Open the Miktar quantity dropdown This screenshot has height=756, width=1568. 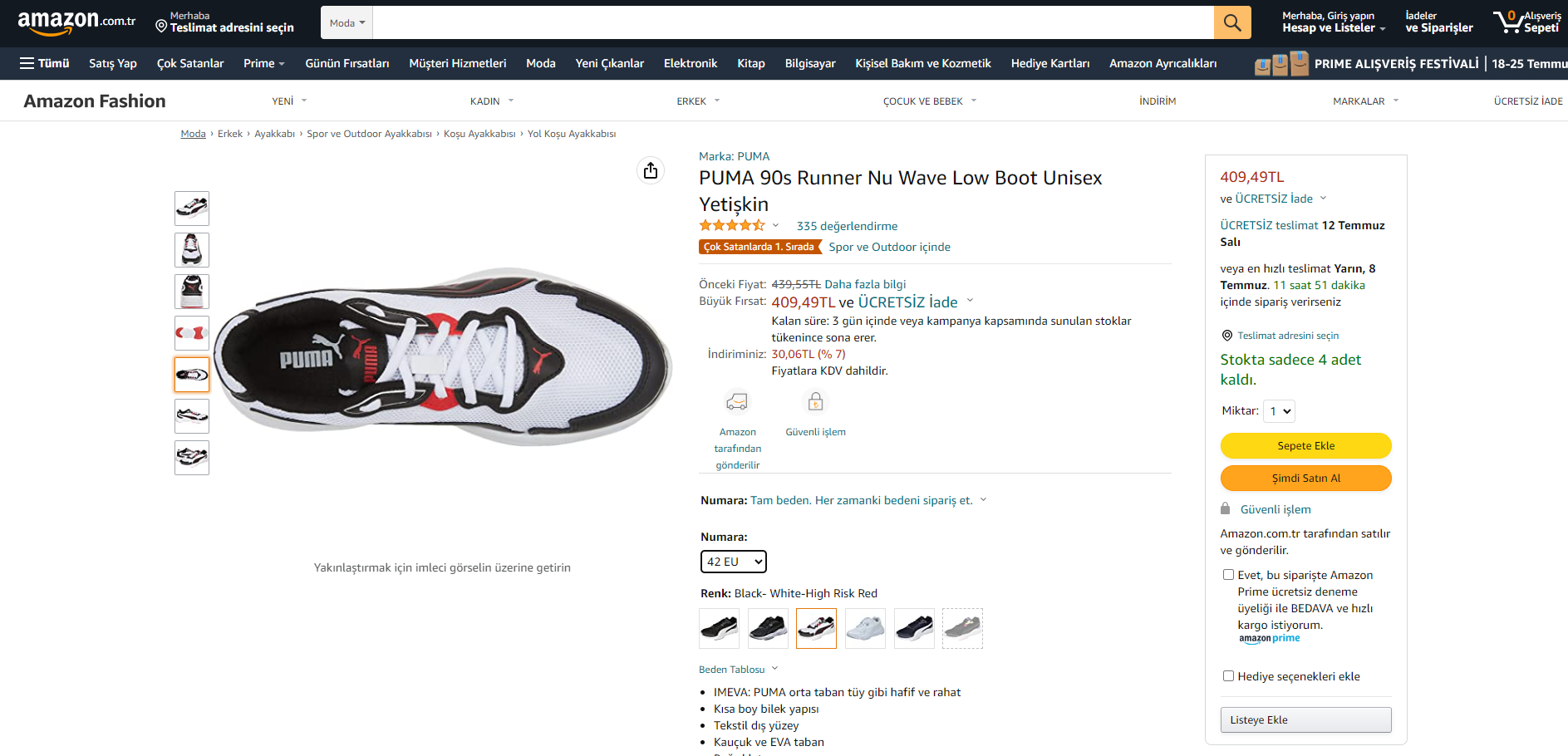point(1279,411)
